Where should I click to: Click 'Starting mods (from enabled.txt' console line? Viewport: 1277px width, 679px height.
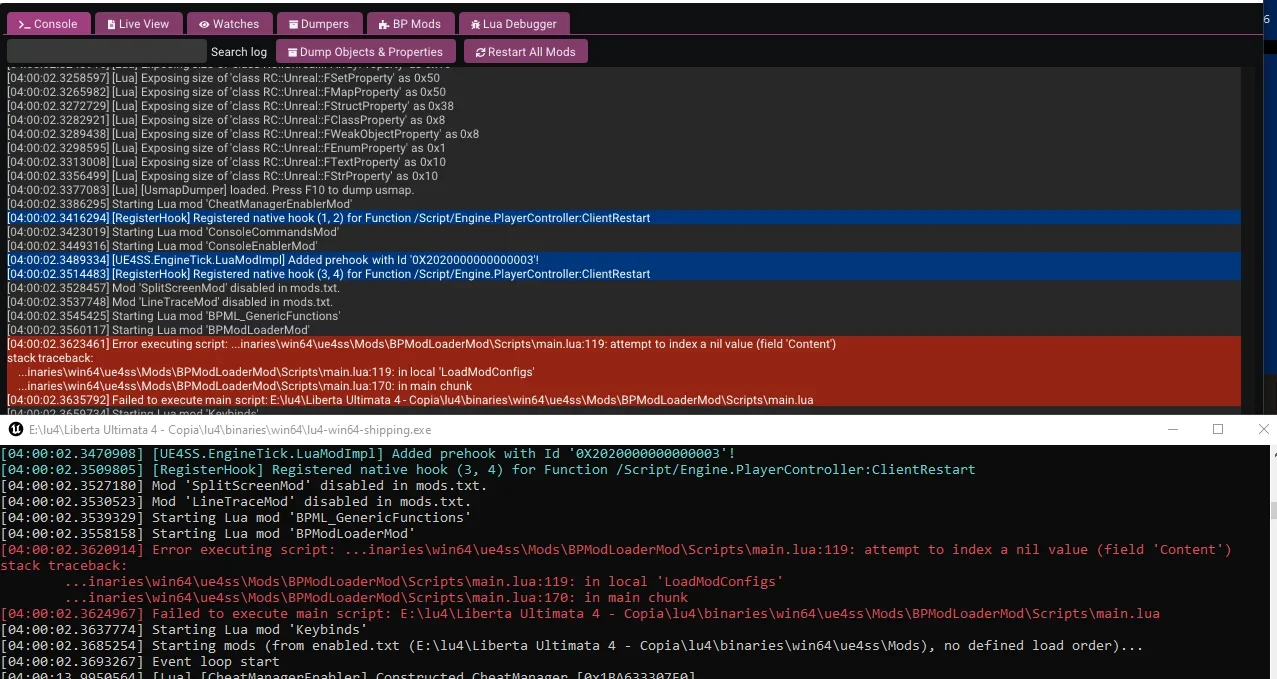(x=572, y=646)
